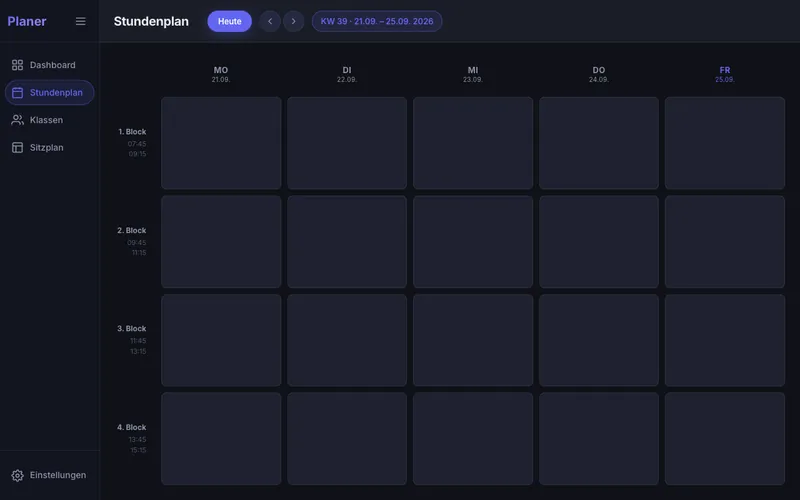
Task: Click the Sitzplan layout icon
Action: click(17, 147)
